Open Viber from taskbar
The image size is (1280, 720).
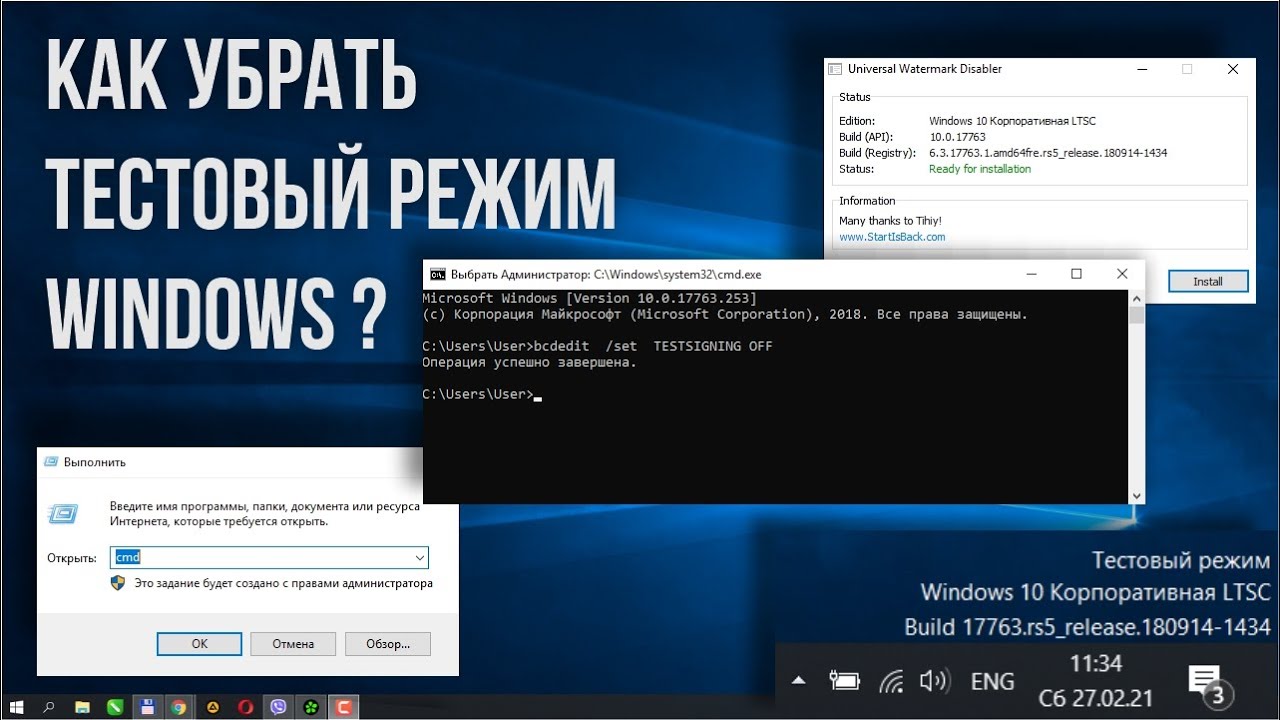pos(278,707)
